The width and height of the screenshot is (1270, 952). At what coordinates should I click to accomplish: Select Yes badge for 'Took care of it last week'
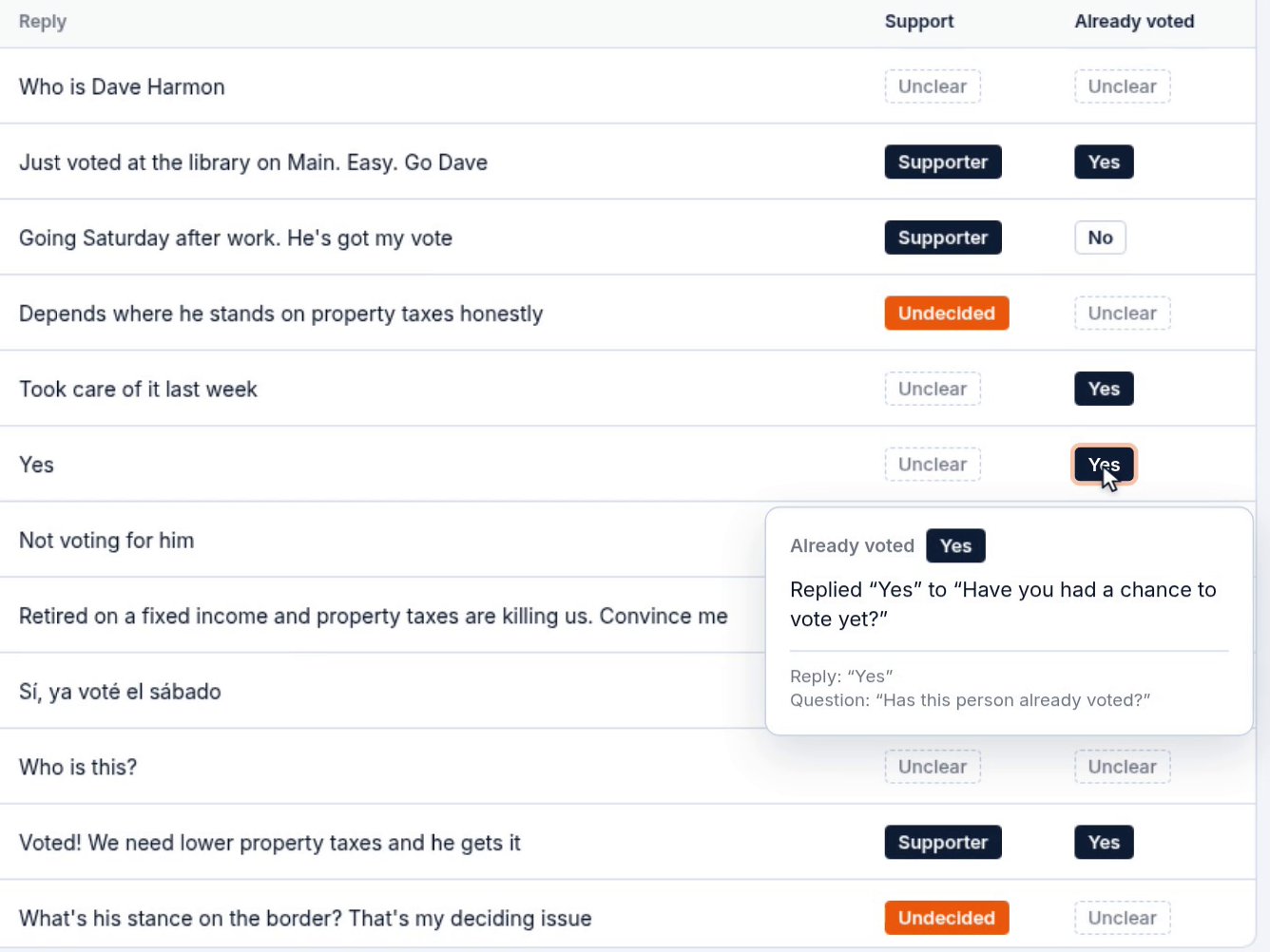1104,389
